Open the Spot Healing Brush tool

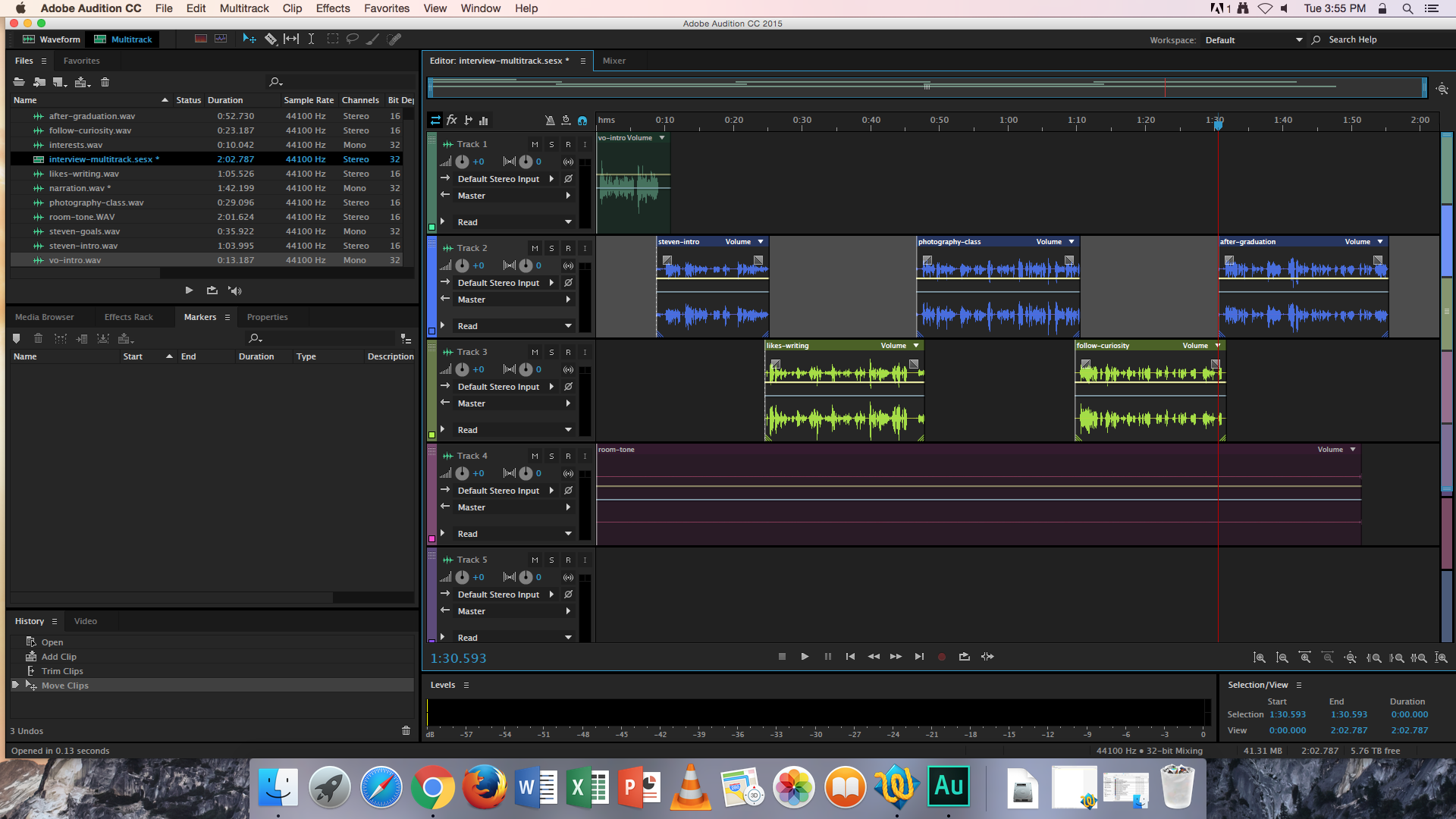pyautogui.click(x=394, y=39)
